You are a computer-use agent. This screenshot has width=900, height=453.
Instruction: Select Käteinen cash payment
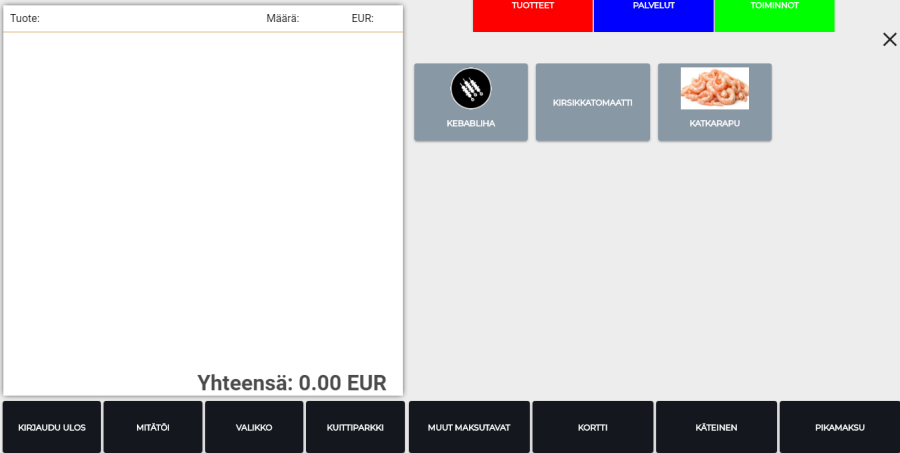click(x=716, y=427)
